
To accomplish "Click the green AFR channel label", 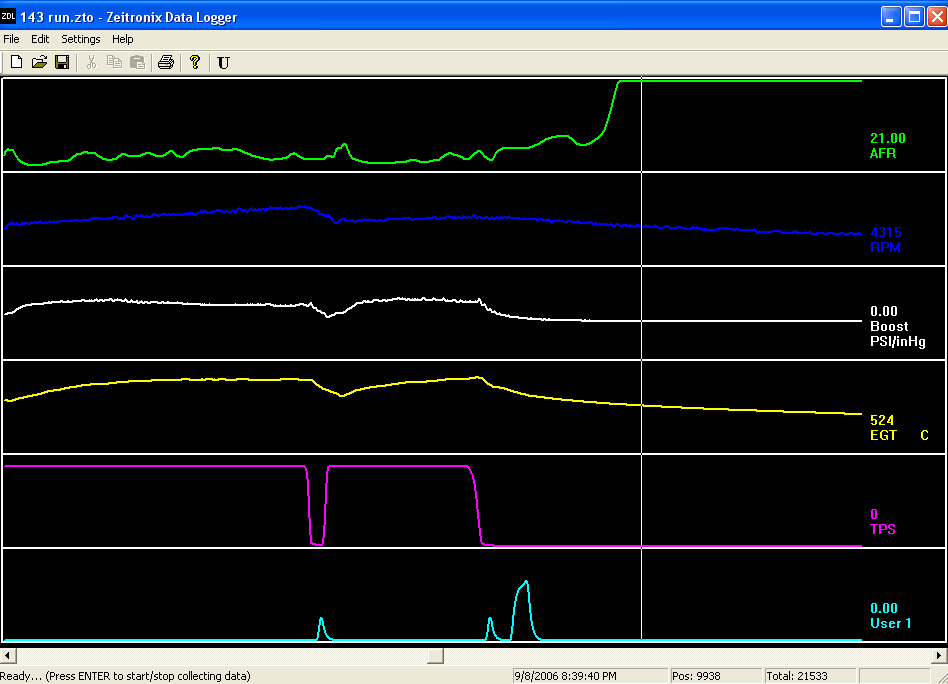I will 883,154.
